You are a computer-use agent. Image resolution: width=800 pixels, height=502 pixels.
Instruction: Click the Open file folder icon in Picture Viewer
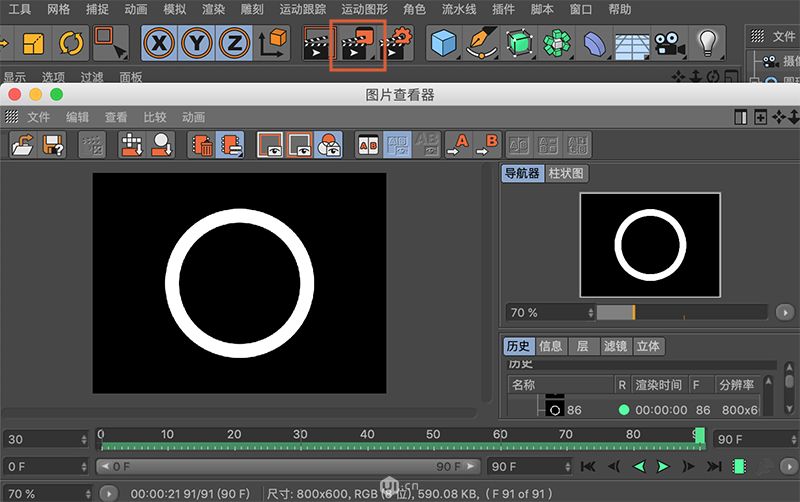click(x=22, y=146)
